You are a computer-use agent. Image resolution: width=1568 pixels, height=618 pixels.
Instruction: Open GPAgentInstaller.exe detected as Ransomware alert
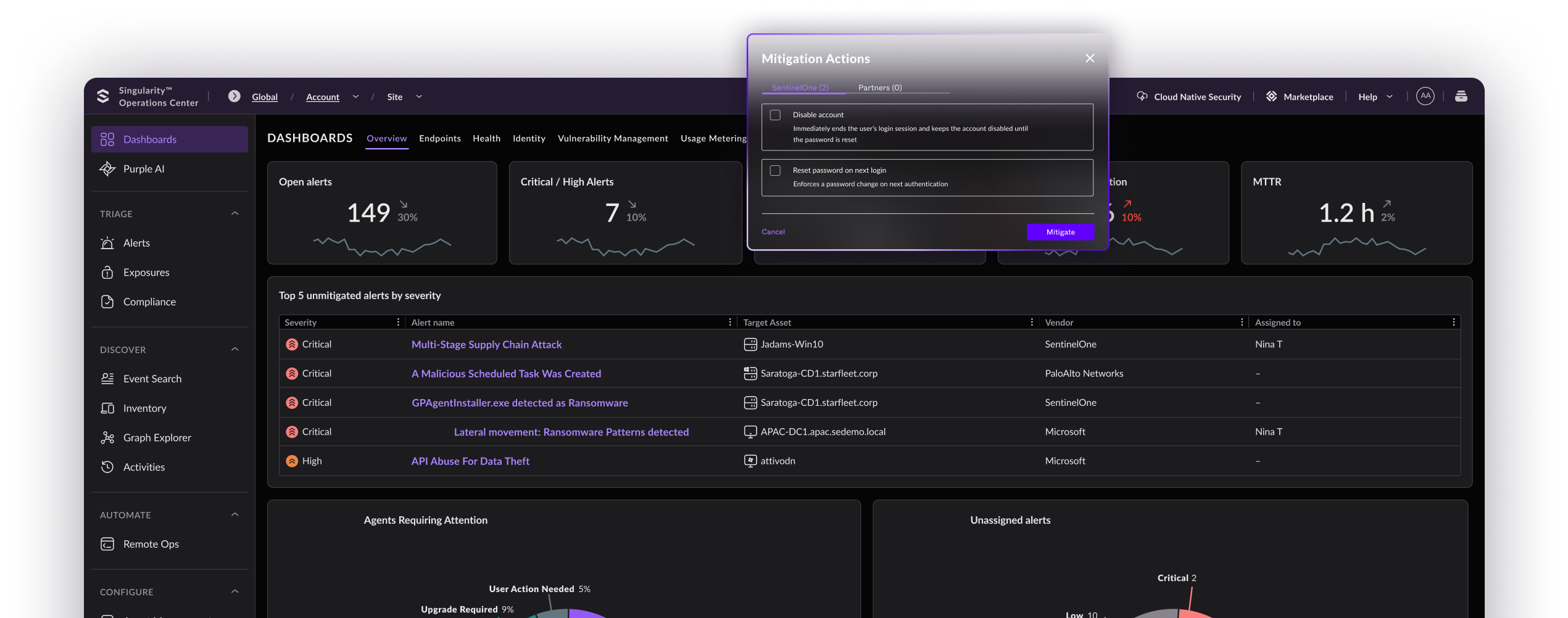click(x=520, y=403)
